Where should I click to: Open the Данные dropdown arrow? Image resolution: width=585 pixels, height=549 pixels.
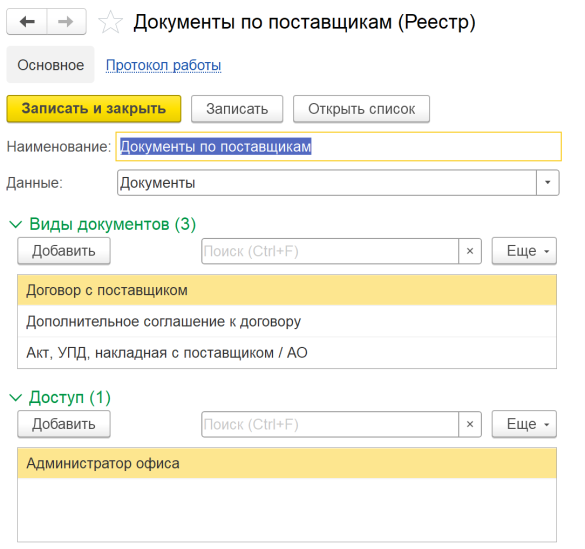(x=547, y=183)
